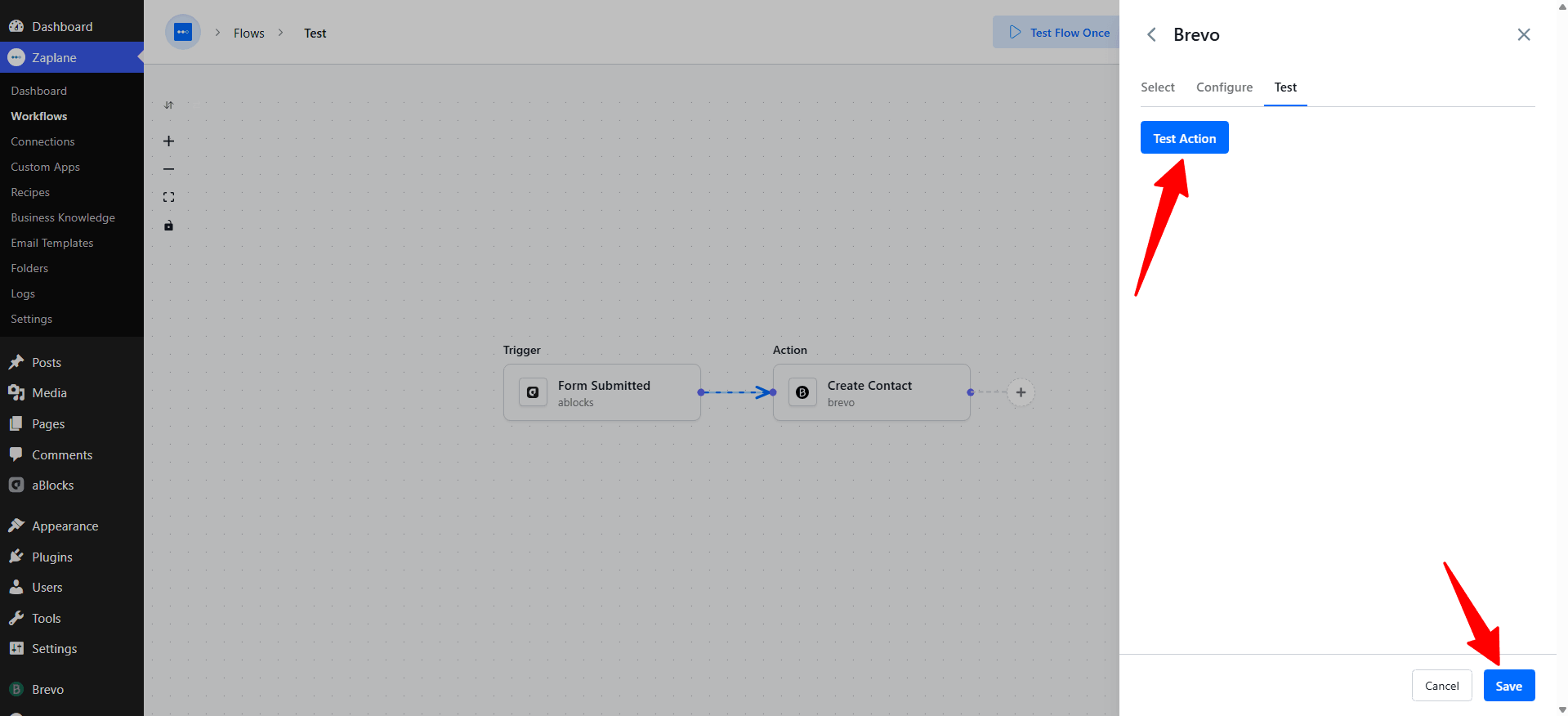Image resolution: width=1568 pixels, height=716 pixels.
Task: Go to Folders in Zaplane
Action: tap(29, 268)
